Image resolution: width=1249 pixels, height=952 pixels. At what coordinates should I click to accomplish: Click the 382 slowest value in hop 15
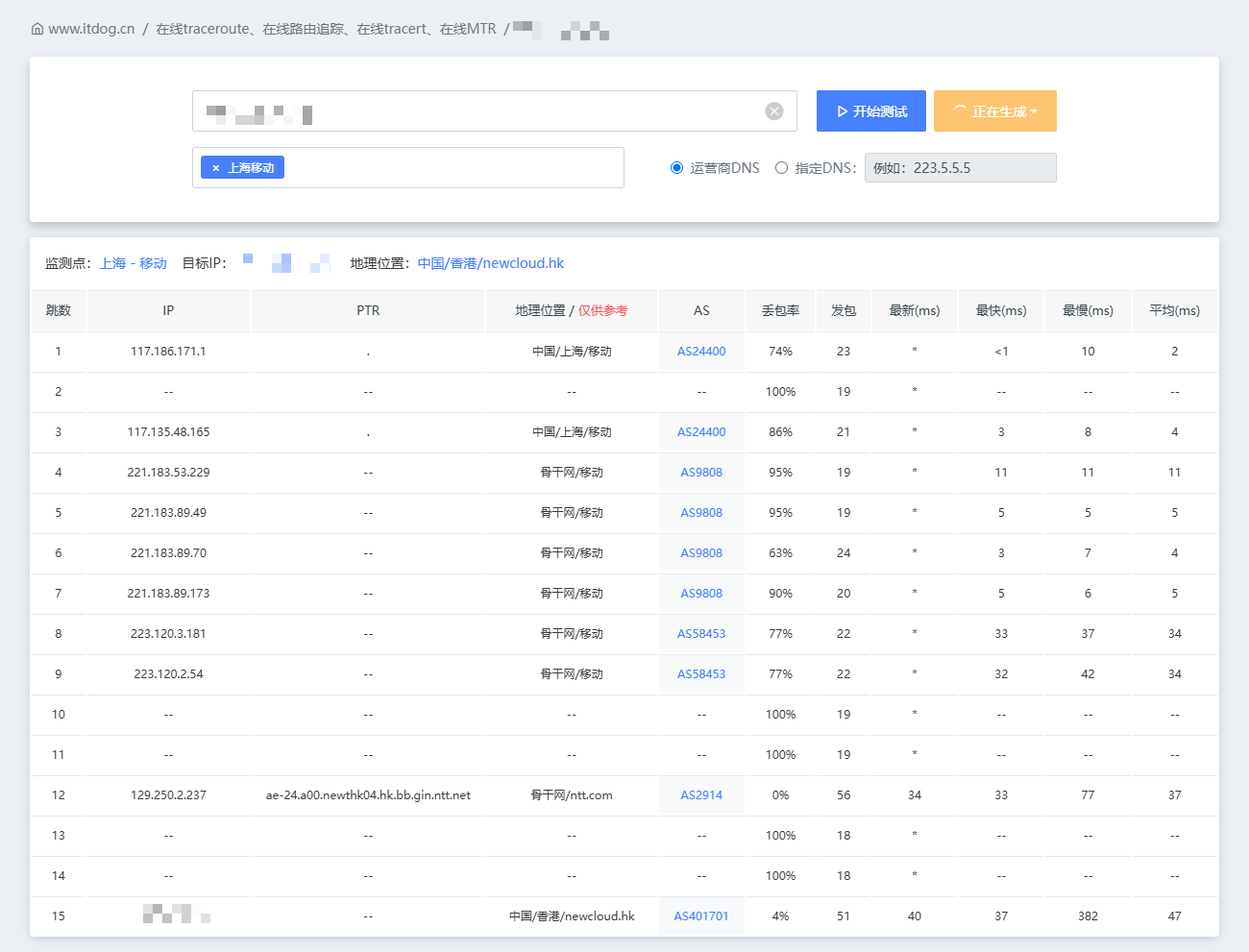click(x=1088, y=916)
